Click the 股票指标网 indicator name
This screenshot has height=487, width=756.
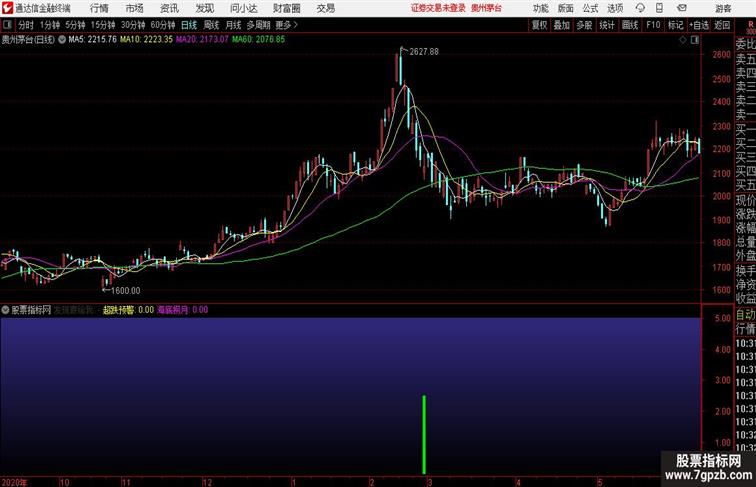coord(31,310)
